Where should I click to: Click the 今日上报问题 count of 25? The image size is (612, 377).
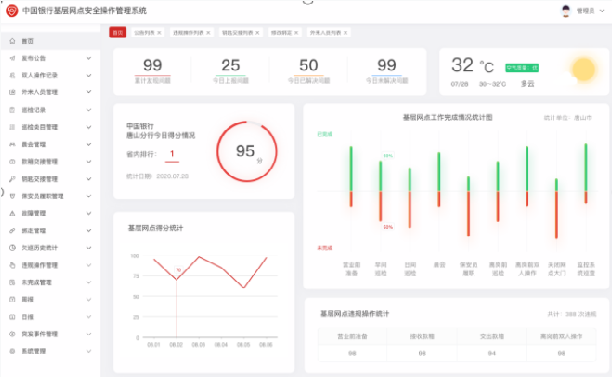(x=231, y=65)
